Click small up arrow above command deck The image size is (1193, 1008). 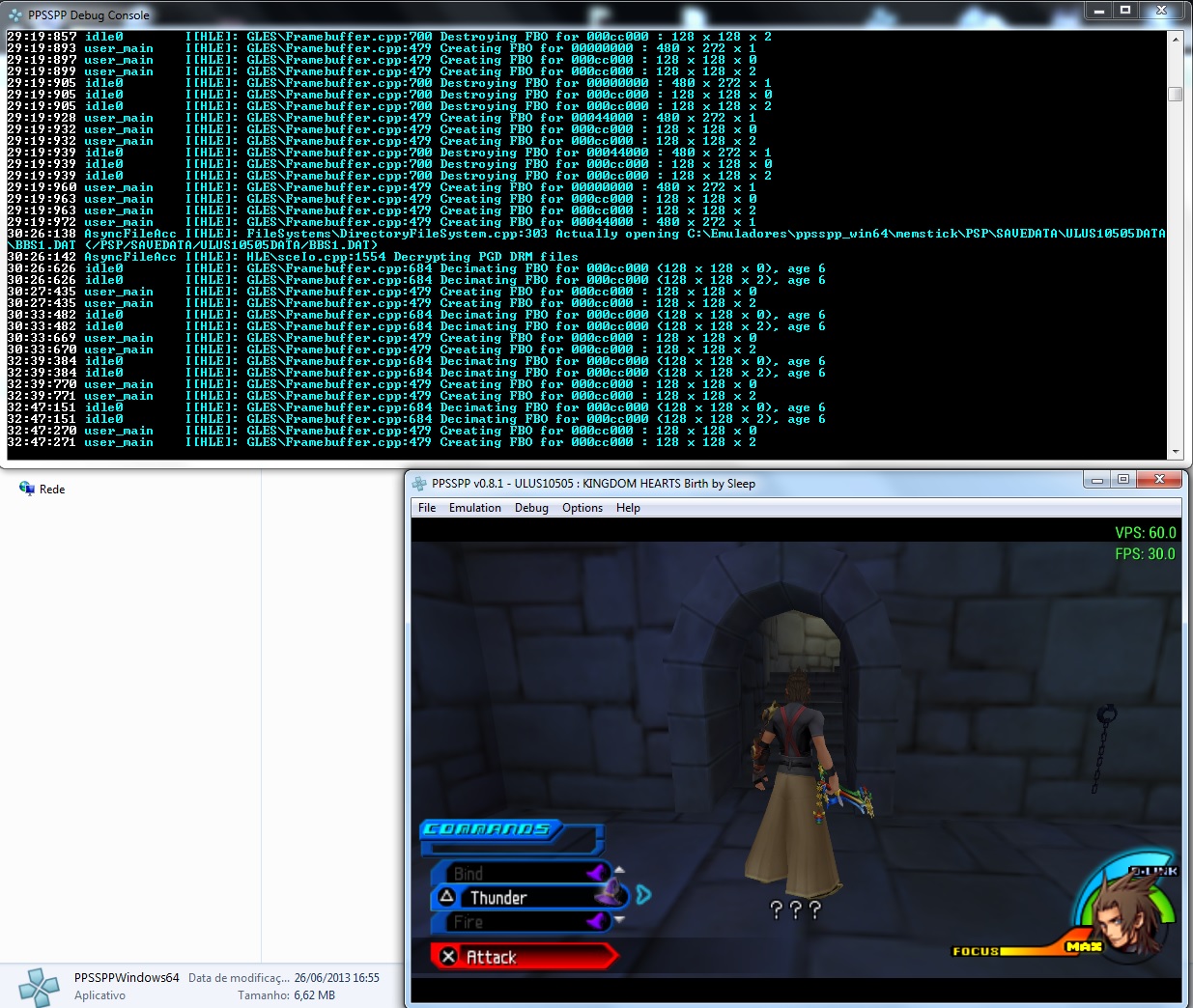click(619, 870)
